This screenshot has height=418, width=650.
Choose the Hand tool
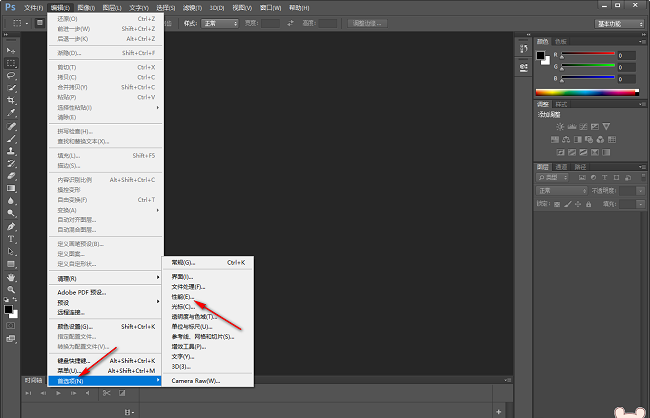pyautogui.click(x=11, y=277)
